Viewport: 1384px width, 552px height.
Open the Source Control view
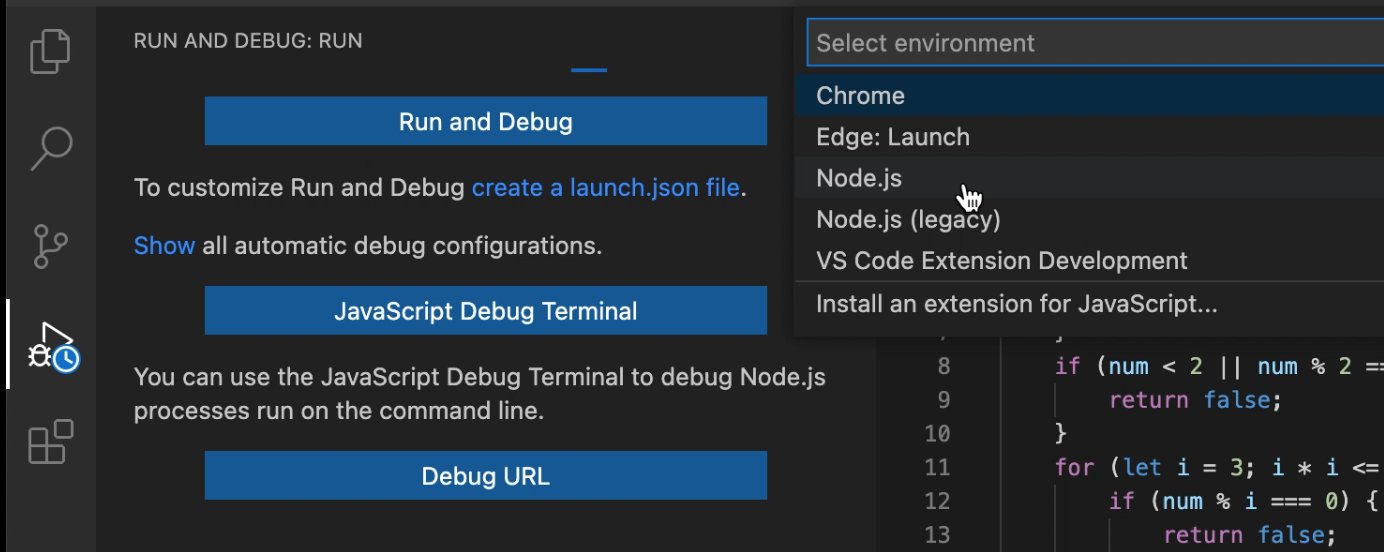(x=51, y=246)
